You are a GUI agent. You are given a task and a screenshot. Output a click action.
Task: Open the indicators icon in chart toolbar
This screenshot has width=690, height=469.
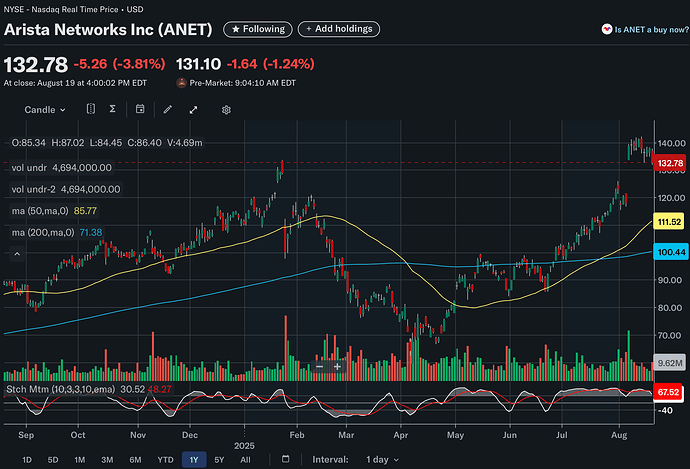[90, 109]
